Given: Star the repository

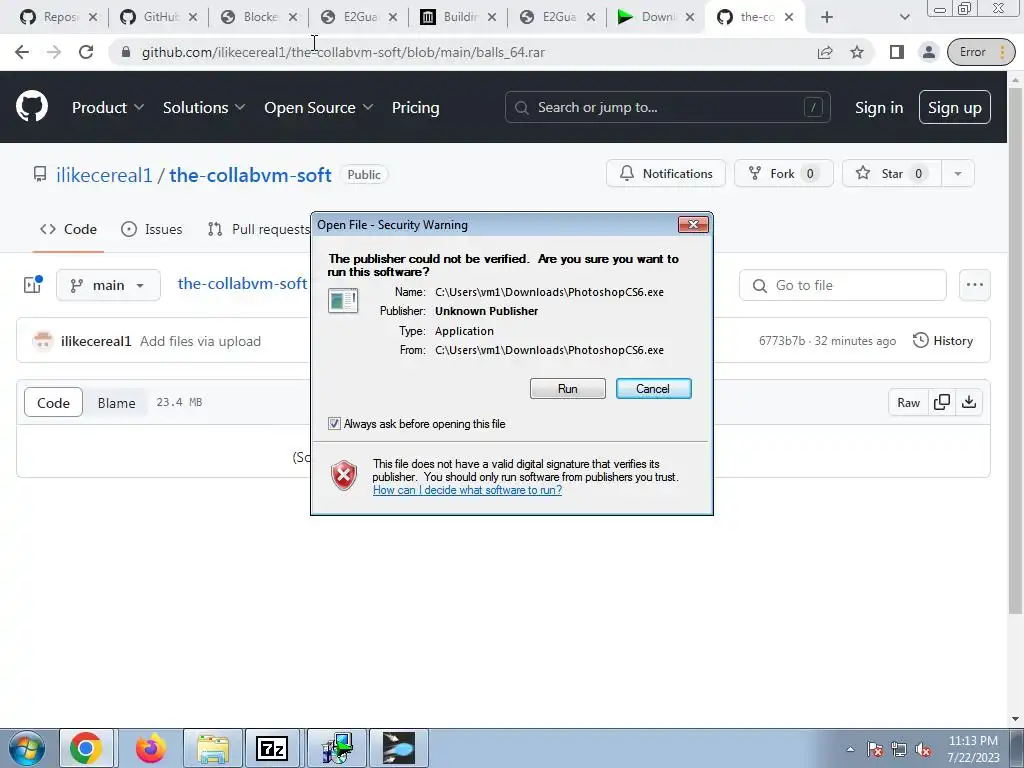Looking at the screenshot, I should 891,174.
